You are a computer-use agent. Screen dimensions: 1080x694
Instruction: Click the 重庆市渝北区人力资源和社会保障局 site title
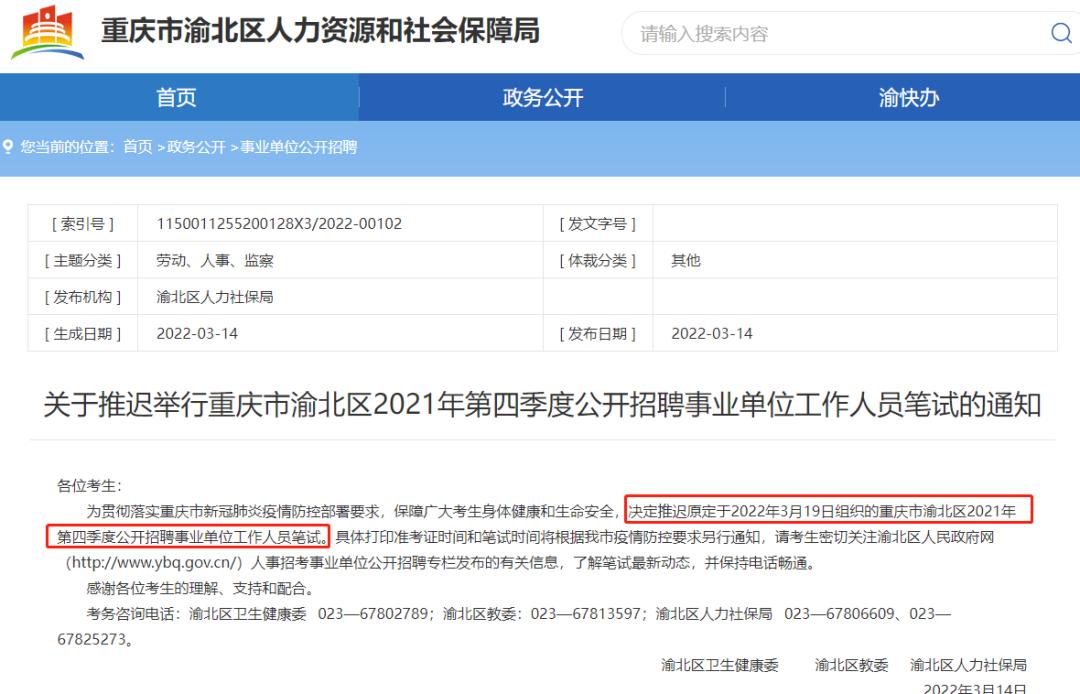[320, 32]
